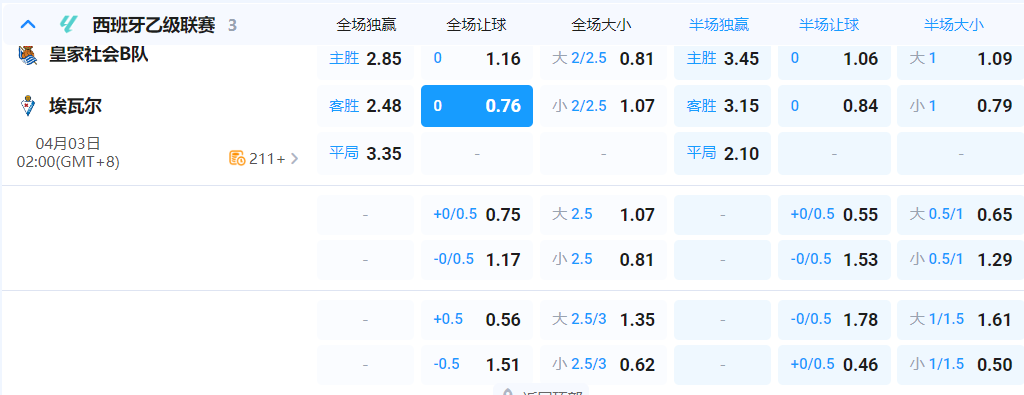Pick half-time -0/0.5 at 1.53

click(x=834, y=260)
